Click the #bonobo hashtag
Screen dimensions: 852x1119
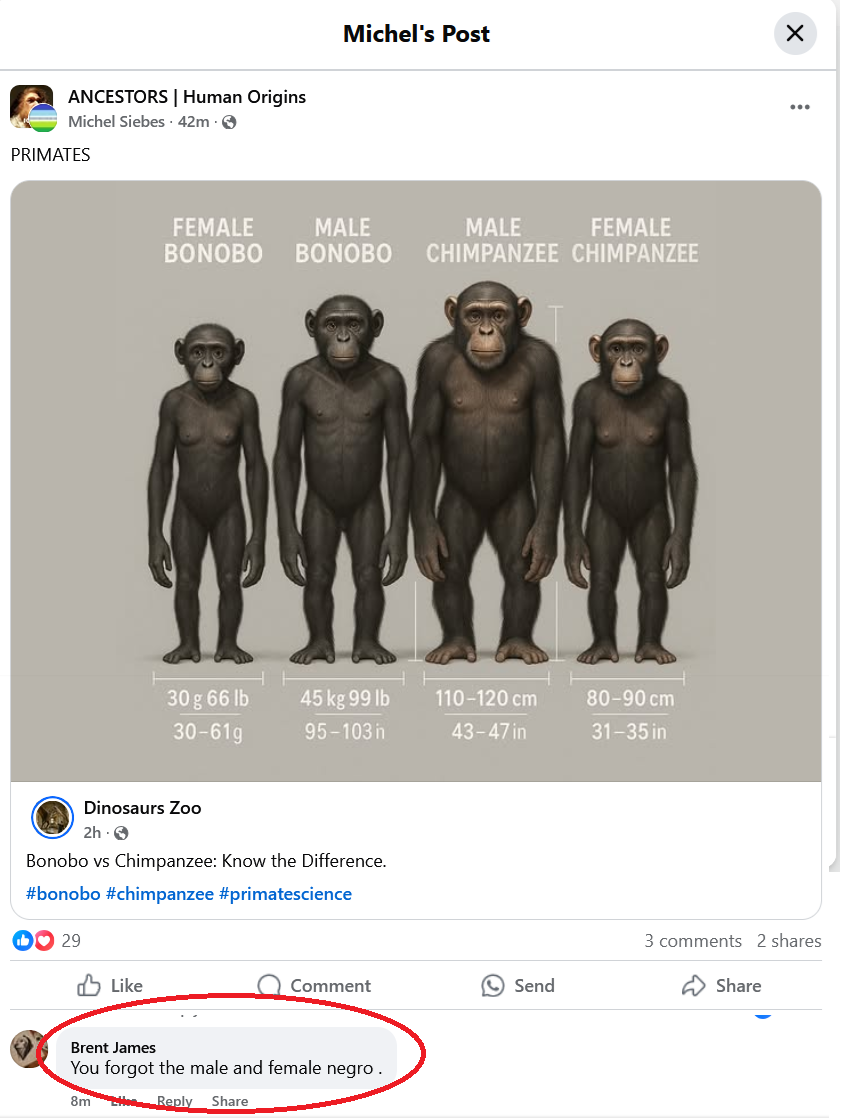(x=63, y=894)
